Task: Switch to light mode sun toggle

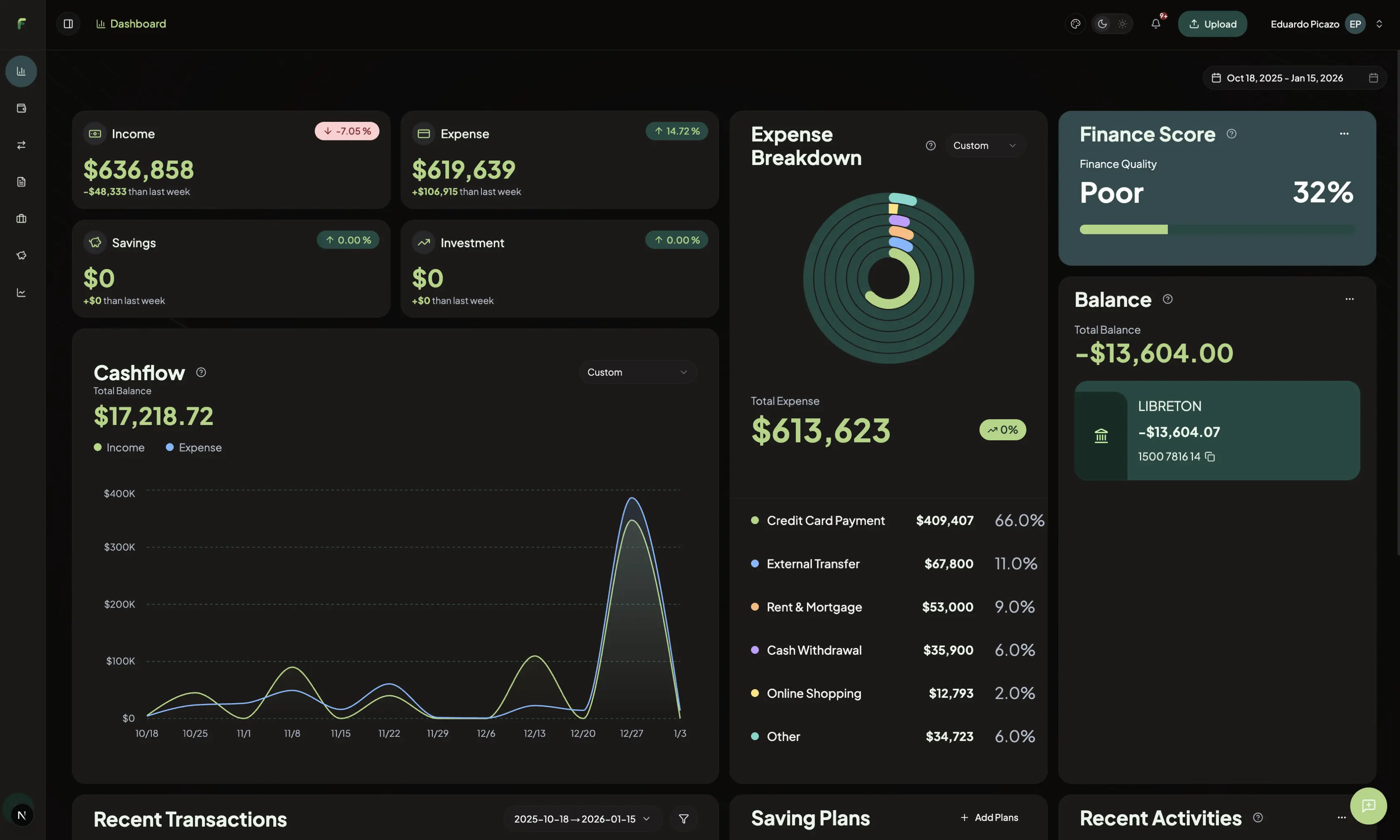Action: 1122,24
